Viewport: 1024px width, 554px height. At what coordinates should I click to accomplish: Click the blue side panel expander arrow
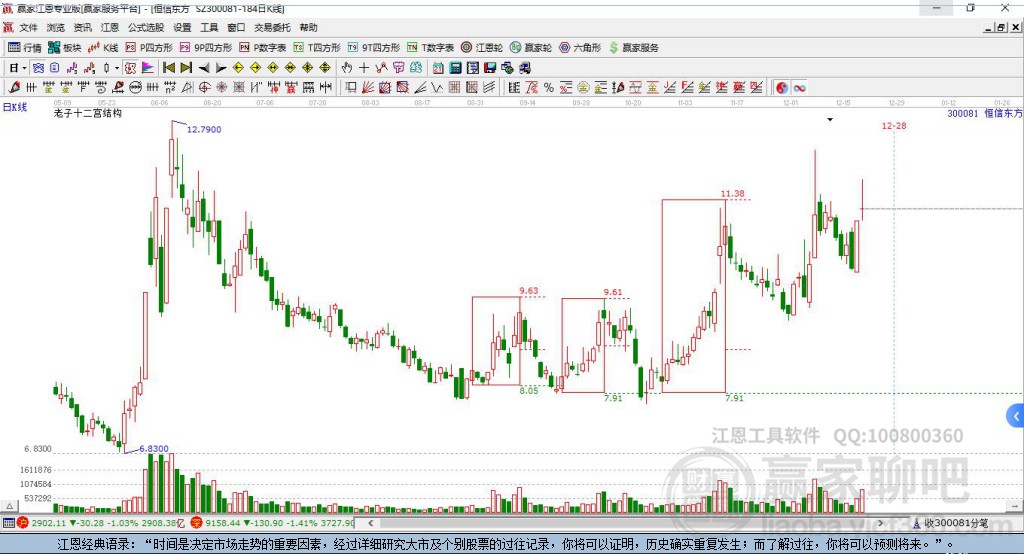point(1016,416)
